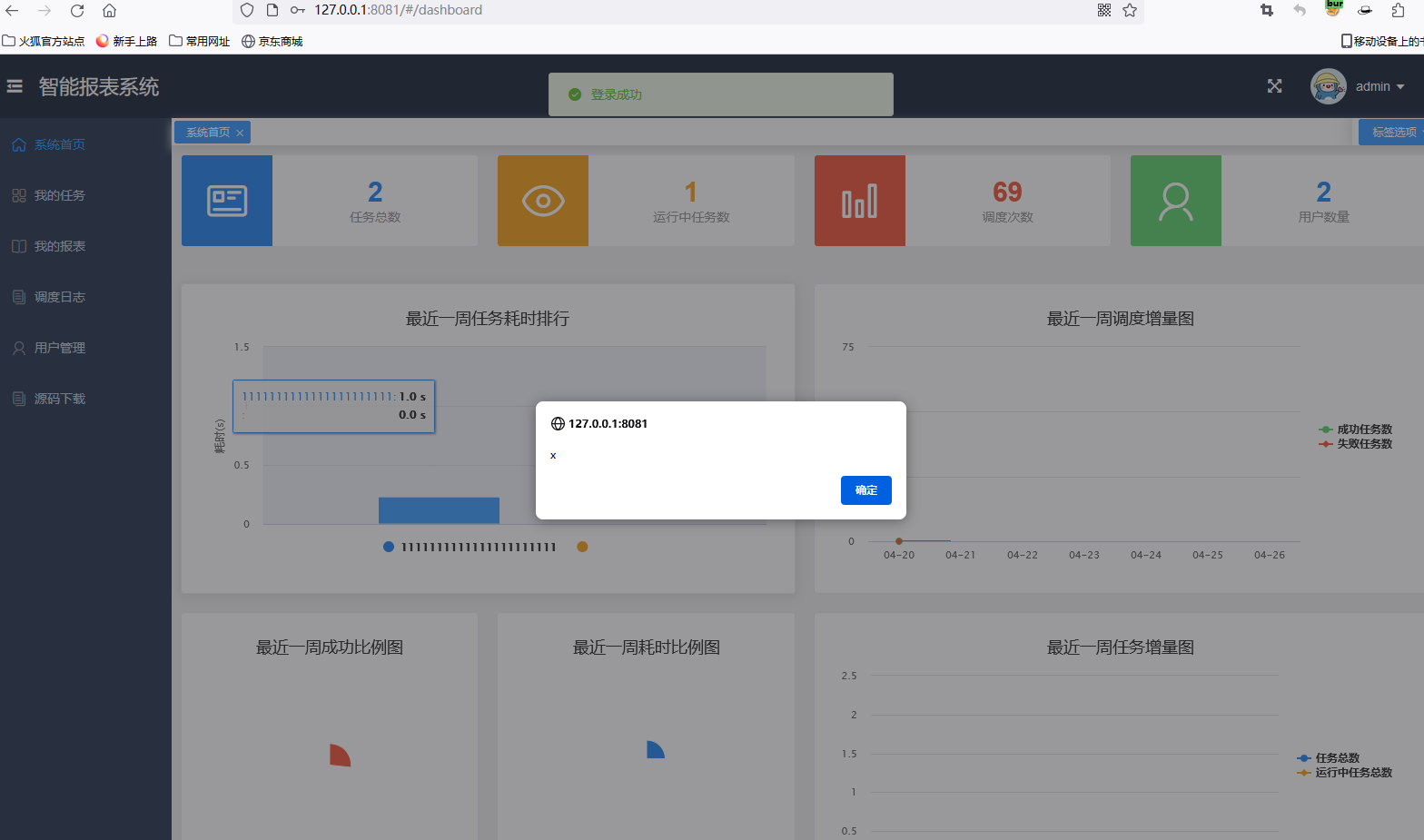Click the screenshot crop icon in toolbar
1424x840 pixels.
click(1267, 10)
